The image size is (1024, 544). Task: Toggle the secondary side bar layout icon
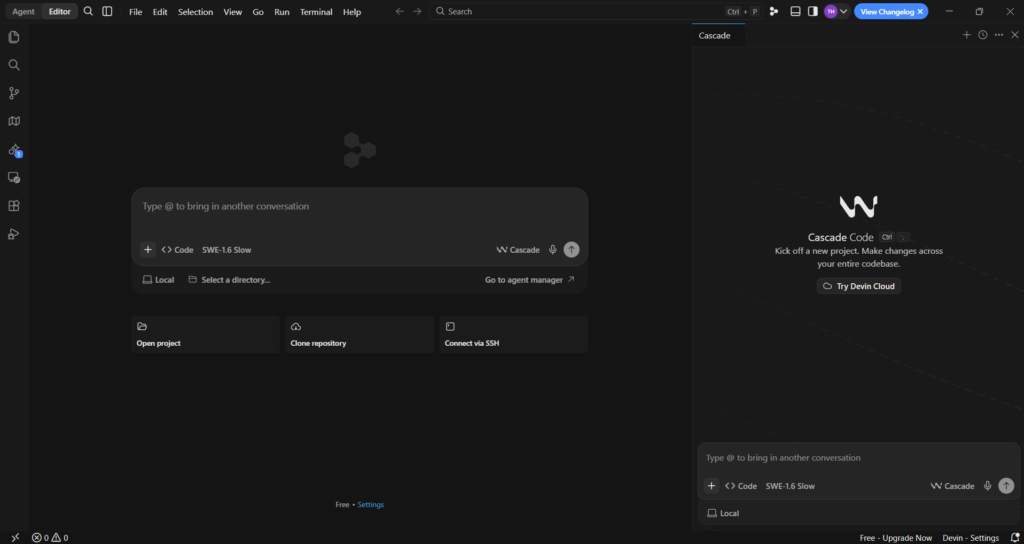point(812,11)
